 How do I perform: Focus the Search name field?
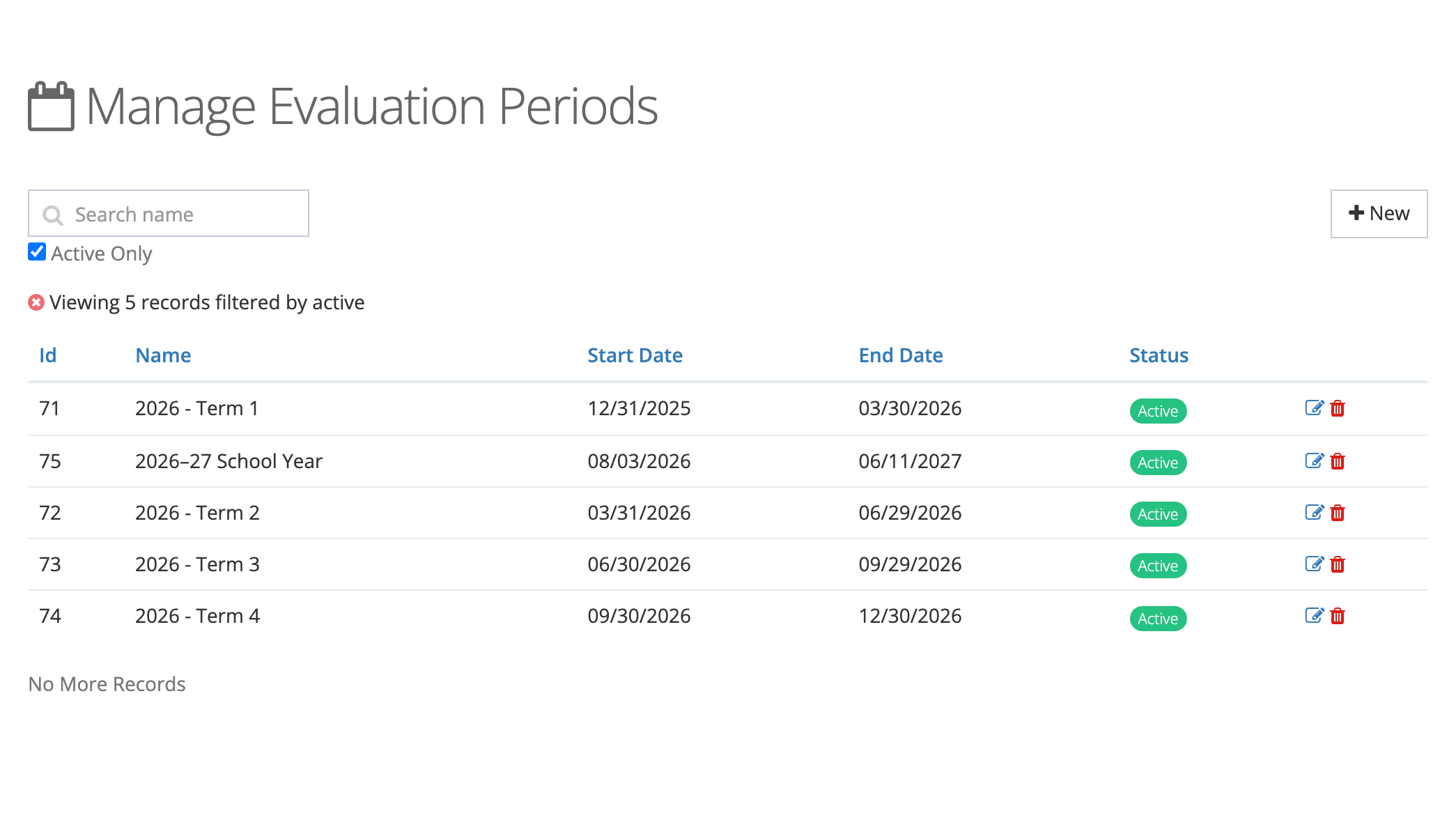point(169,213)
